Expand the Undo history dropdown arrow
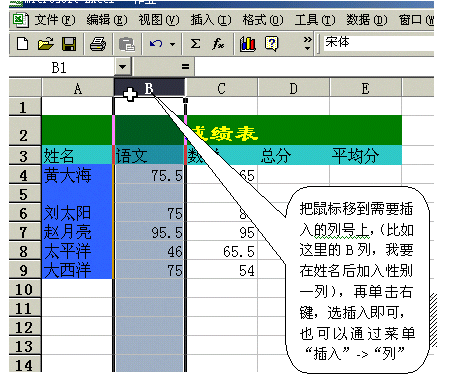Screen dimensions: 461x381 click(172, 44)
